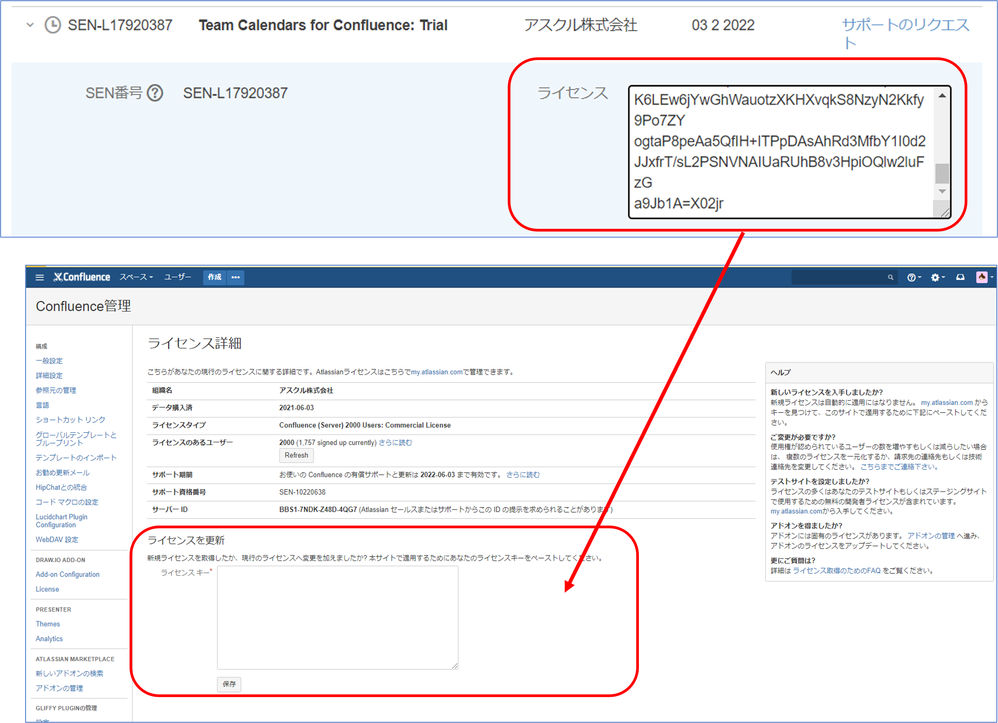Screen dimensions: 998x723
Task: Open アドオンの管理 in the sidebar
Action: click(x=59, y=688)
